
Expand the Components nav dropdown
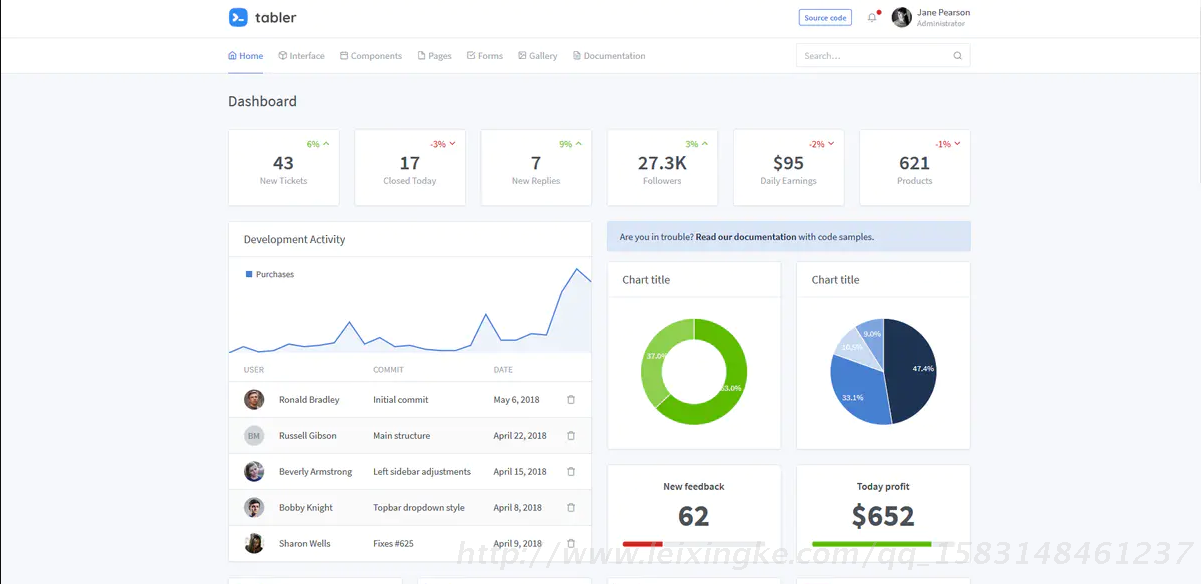click(x=370, y=56)
